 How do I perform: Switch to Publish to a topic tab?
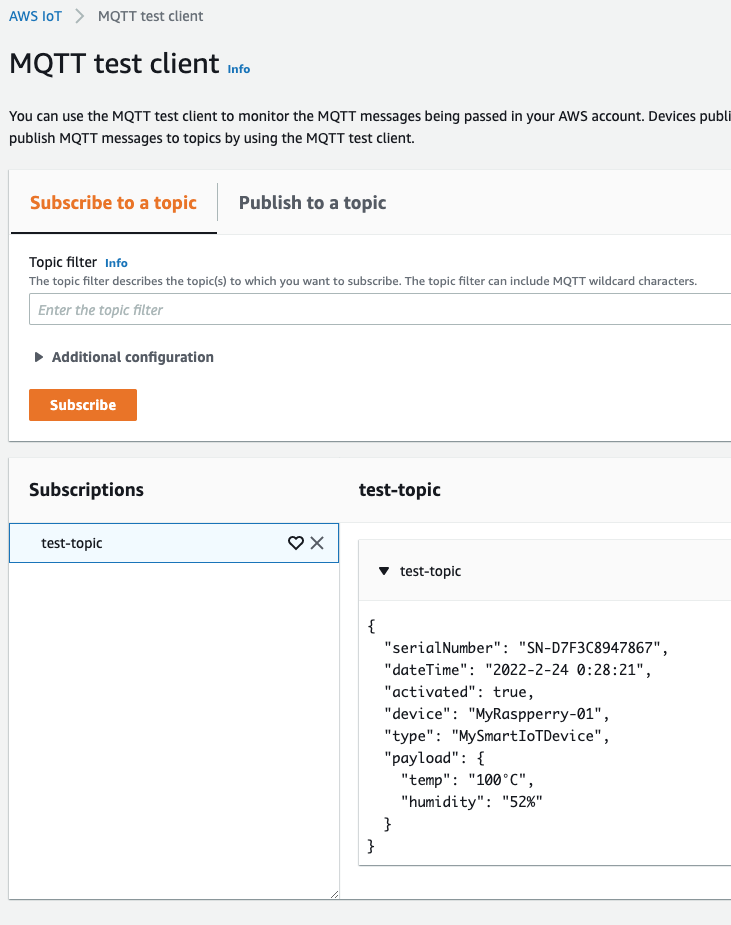click(x=312, y=203)
